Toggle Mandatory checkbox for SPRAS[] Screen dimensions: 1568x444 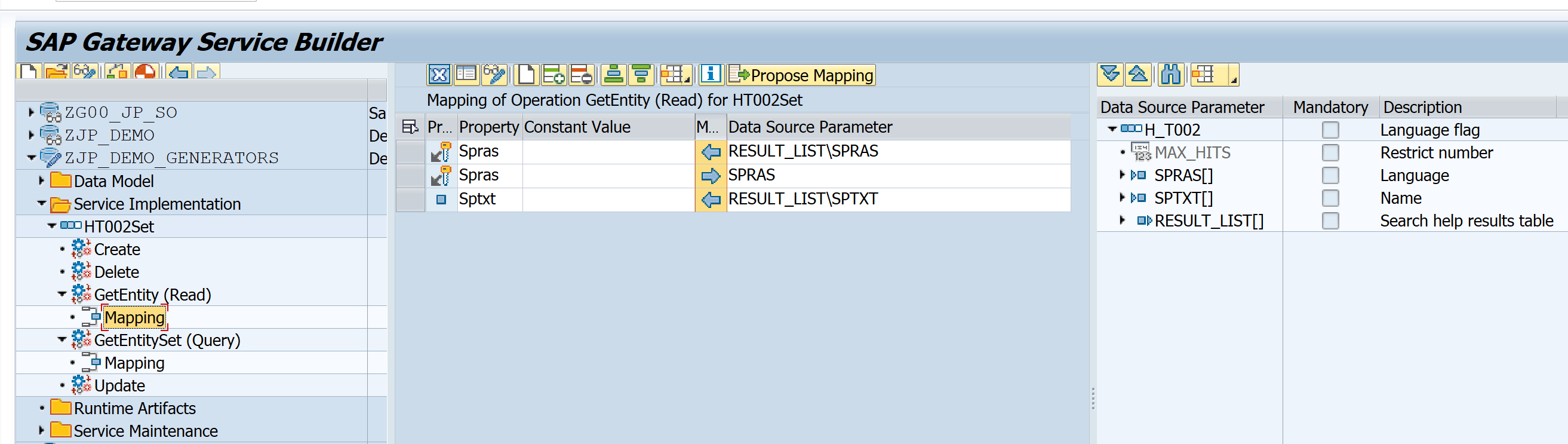pos(1330,176)
